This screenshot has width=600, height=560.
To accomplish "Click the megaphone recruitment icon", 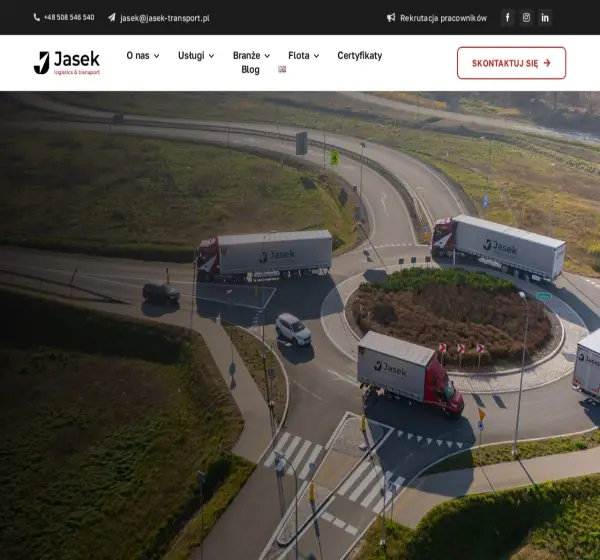I will (x=391, y=18).
